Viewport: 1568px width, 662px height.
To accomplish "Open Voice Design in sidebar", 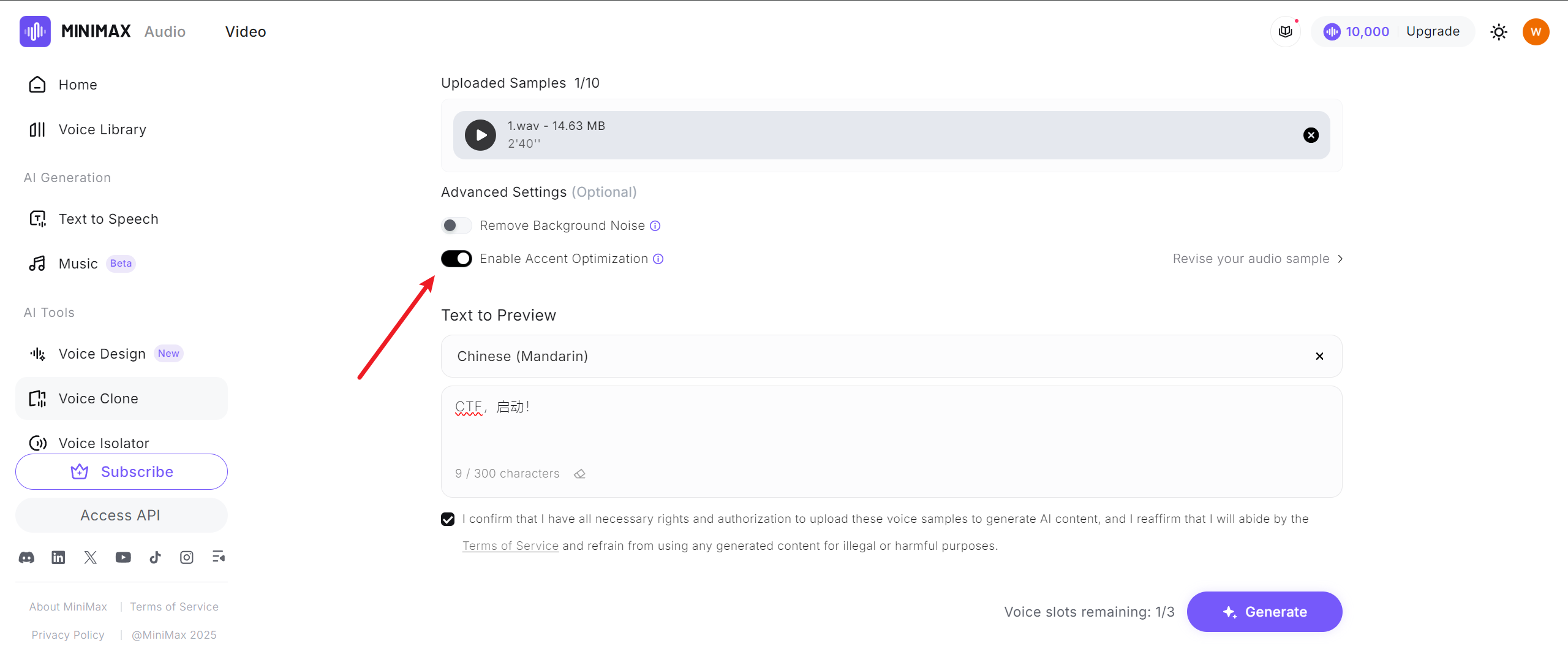I will 102,354.
